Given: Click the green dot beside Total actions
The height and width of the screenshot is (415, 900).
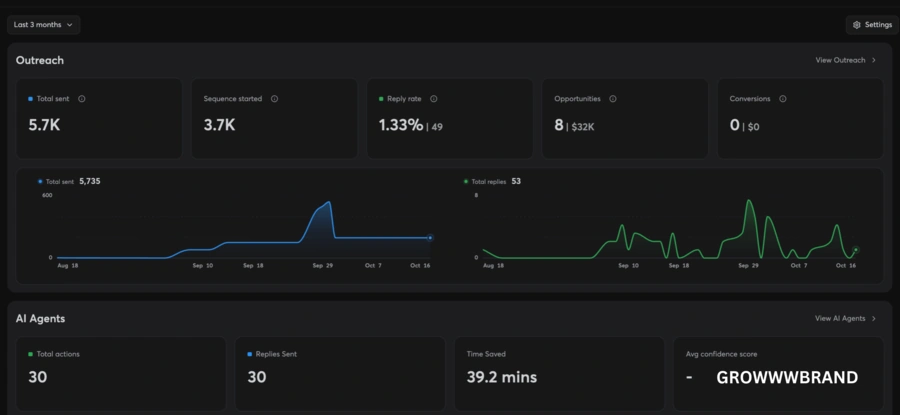Looking at the screenshot, I should tap(30, 354).
